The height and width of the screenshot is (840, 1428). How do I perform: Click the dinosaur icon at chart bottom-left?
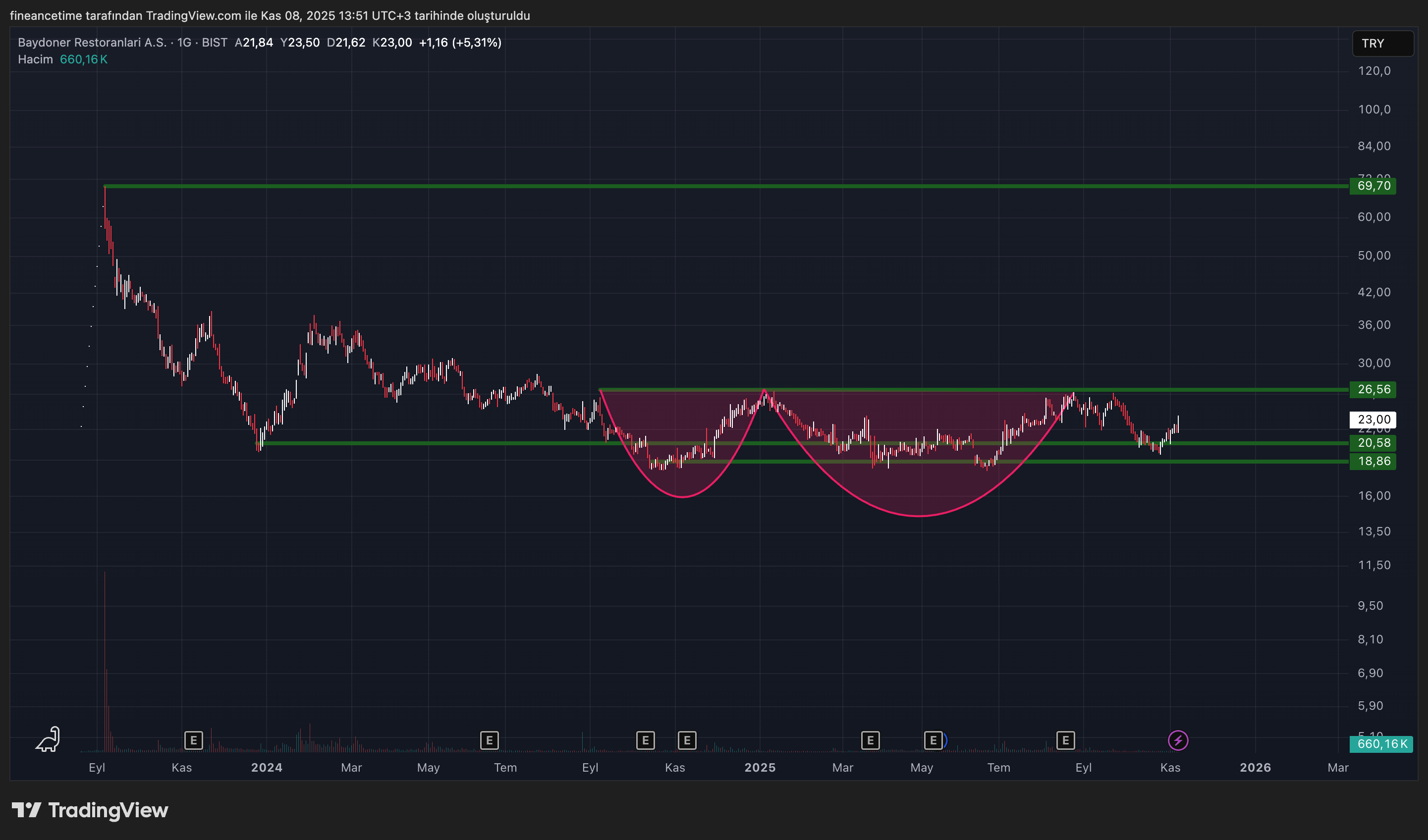(x=49, y=739)
